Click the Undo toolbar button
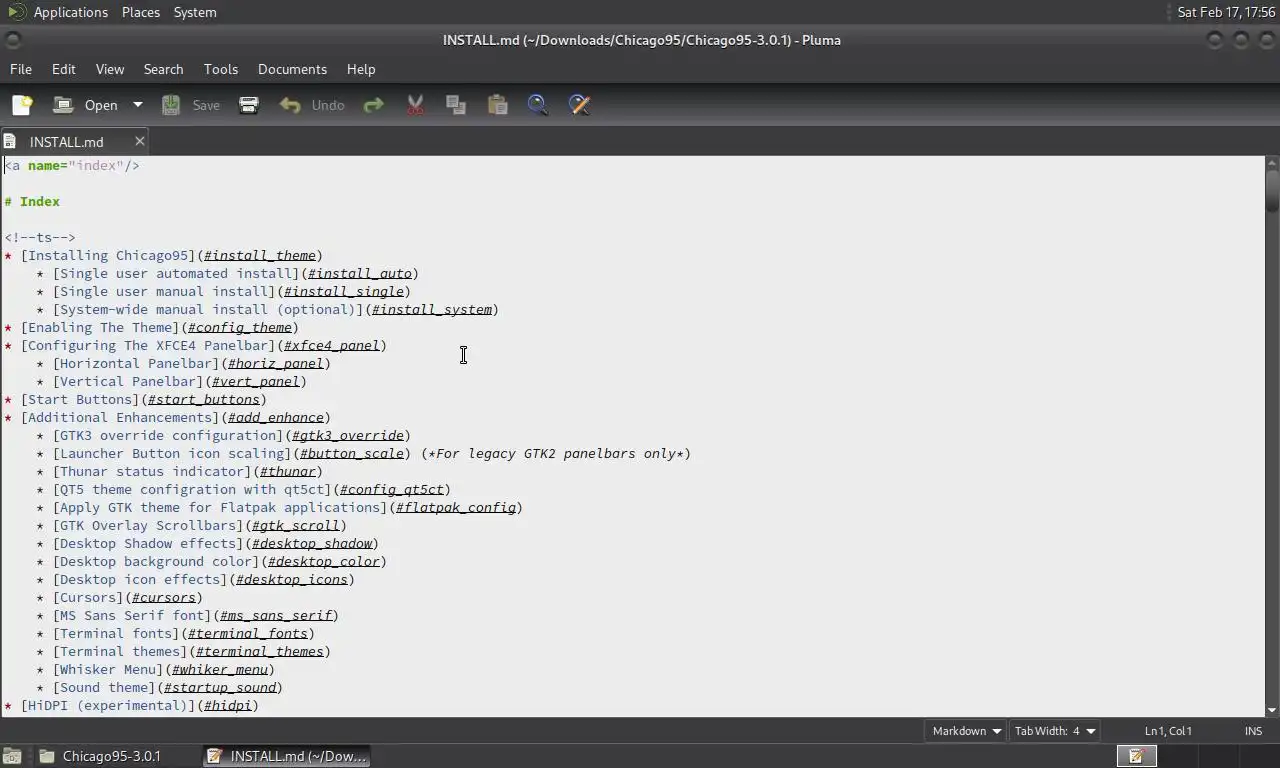Image resolution: width=1280 pixels, height=768 pixels. pyautogui.click(x=312, y=105)
